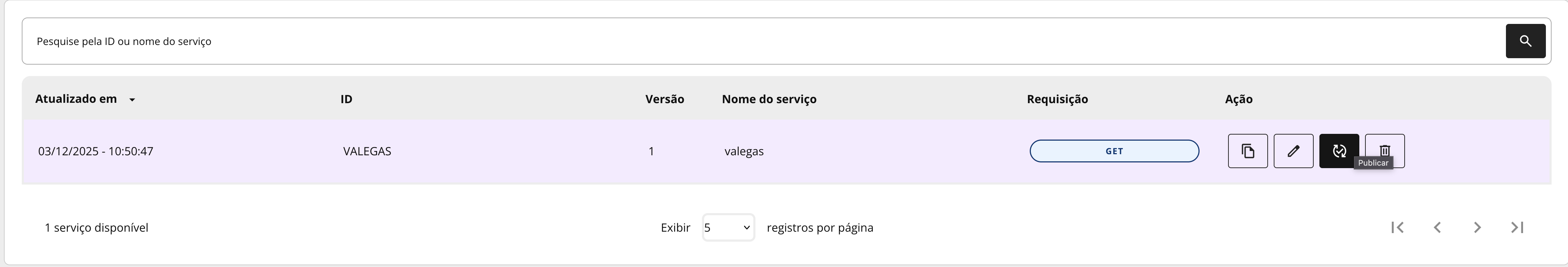The image size is (1568, 267).
Task: Open the records-per-page dropdown showing 5
Action: [x=728, y=227]
